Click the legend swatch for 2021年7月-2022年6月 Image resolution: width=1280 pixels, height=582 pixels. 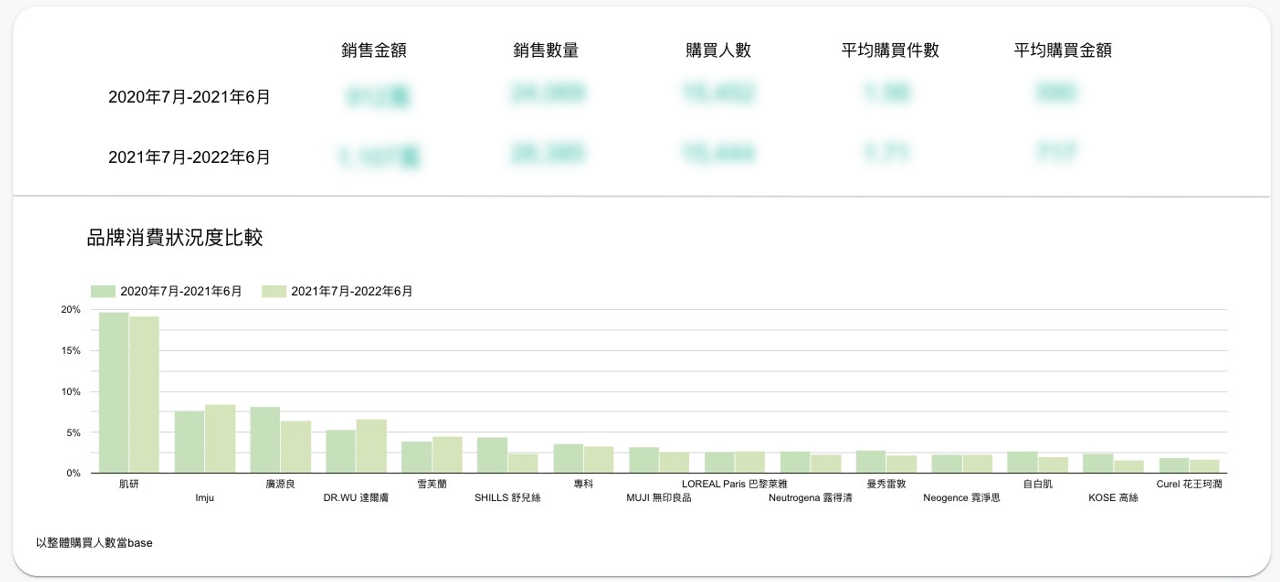point(274,291)
